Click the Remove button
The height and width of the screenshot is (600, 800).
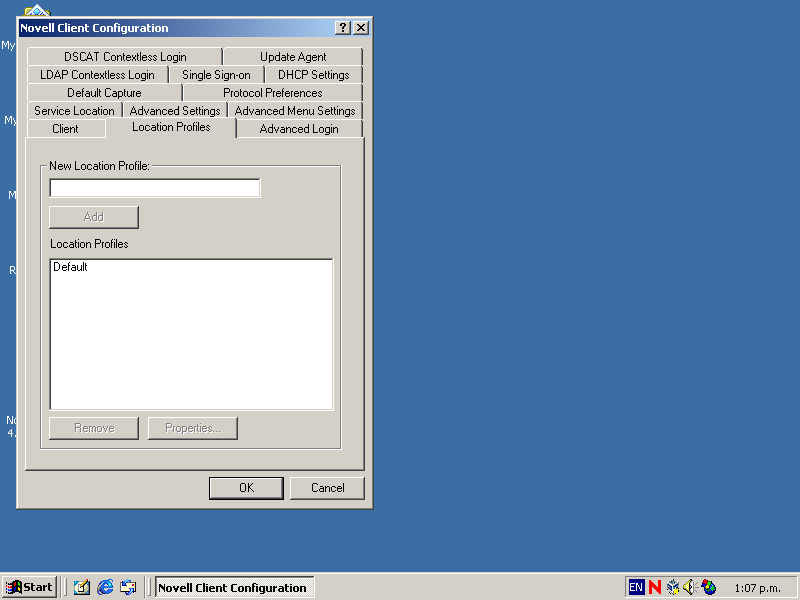pos(94,428)
